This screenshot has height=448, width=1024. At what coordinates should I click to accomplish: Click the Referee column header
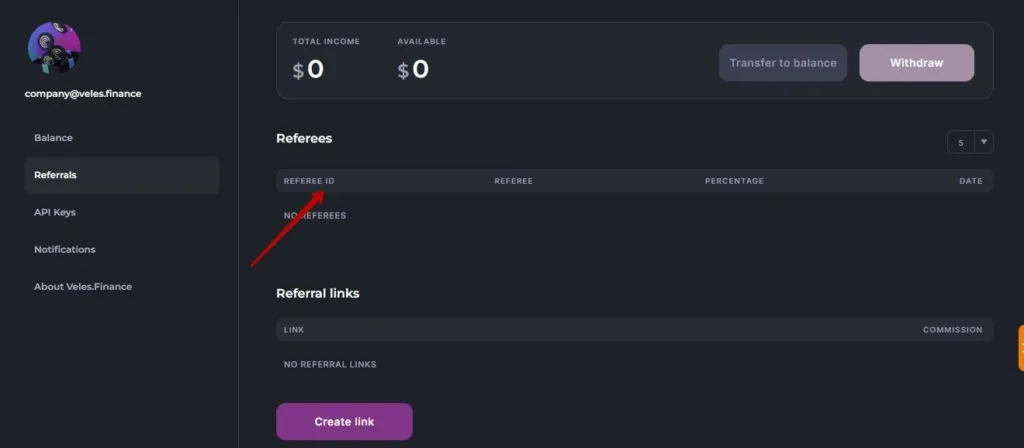pyautogui.click(x=513, y=181)
